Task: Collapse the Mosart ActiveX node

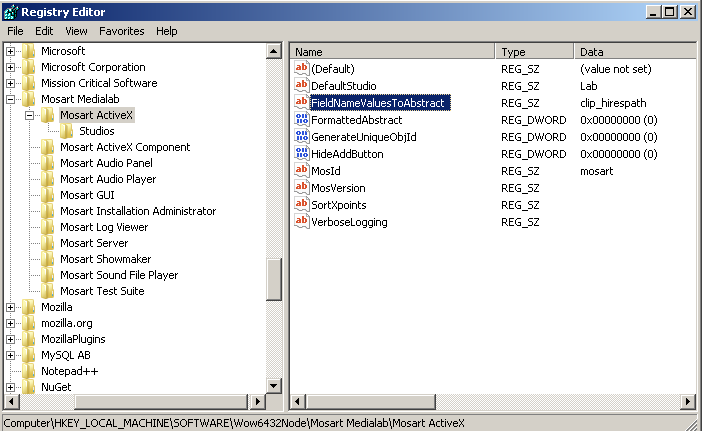Action: coord(30,115)
